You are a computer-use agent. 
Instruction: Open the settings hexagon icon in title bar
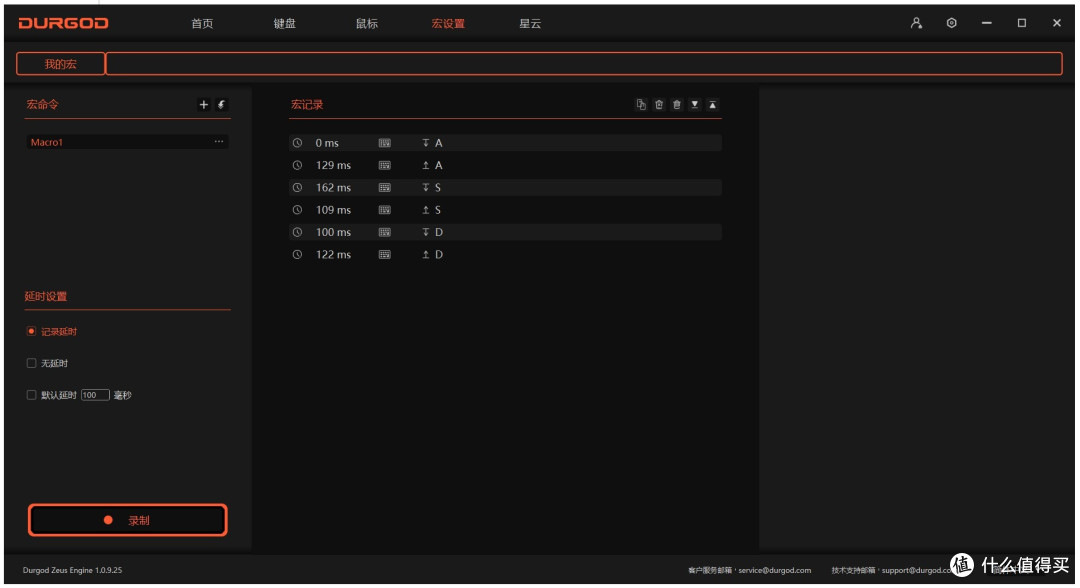pos(951,23)
